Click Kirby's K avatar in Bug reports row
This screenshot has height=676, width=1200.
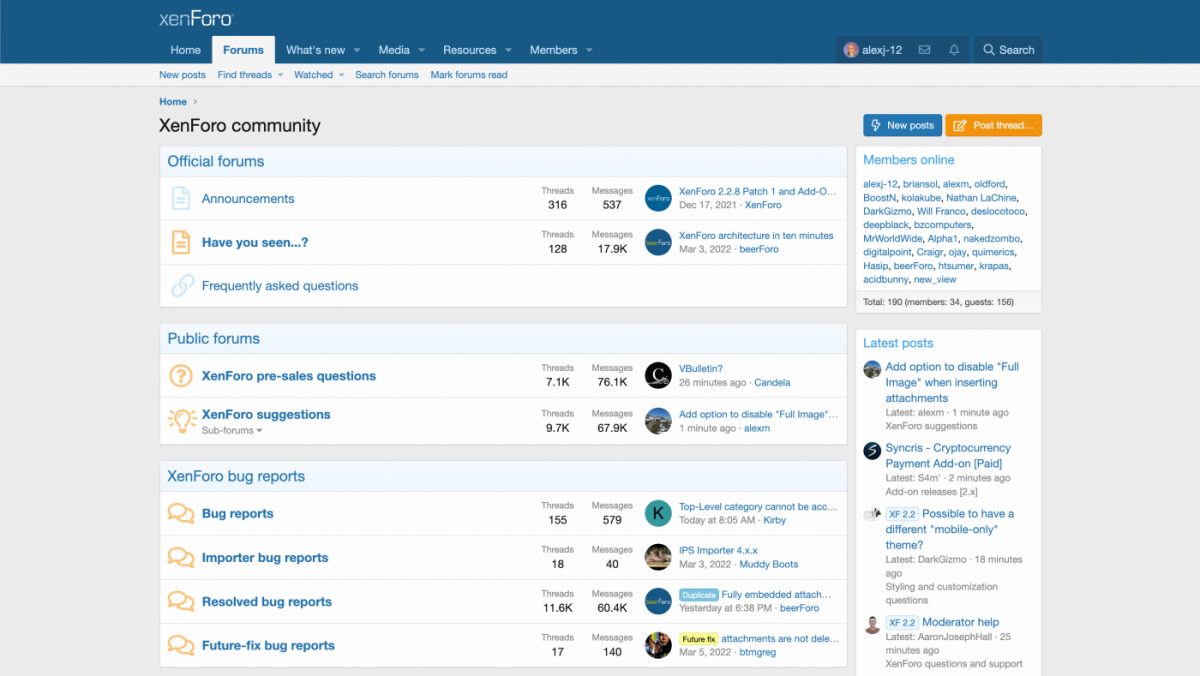658,513
